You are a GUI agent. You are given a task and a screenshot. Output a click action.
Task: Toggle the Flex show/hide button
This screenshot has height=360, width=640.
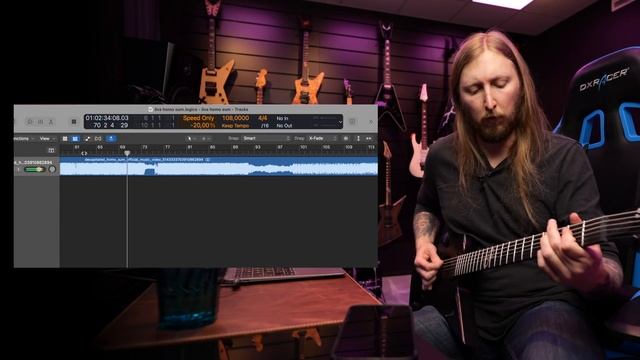(98, 139)
